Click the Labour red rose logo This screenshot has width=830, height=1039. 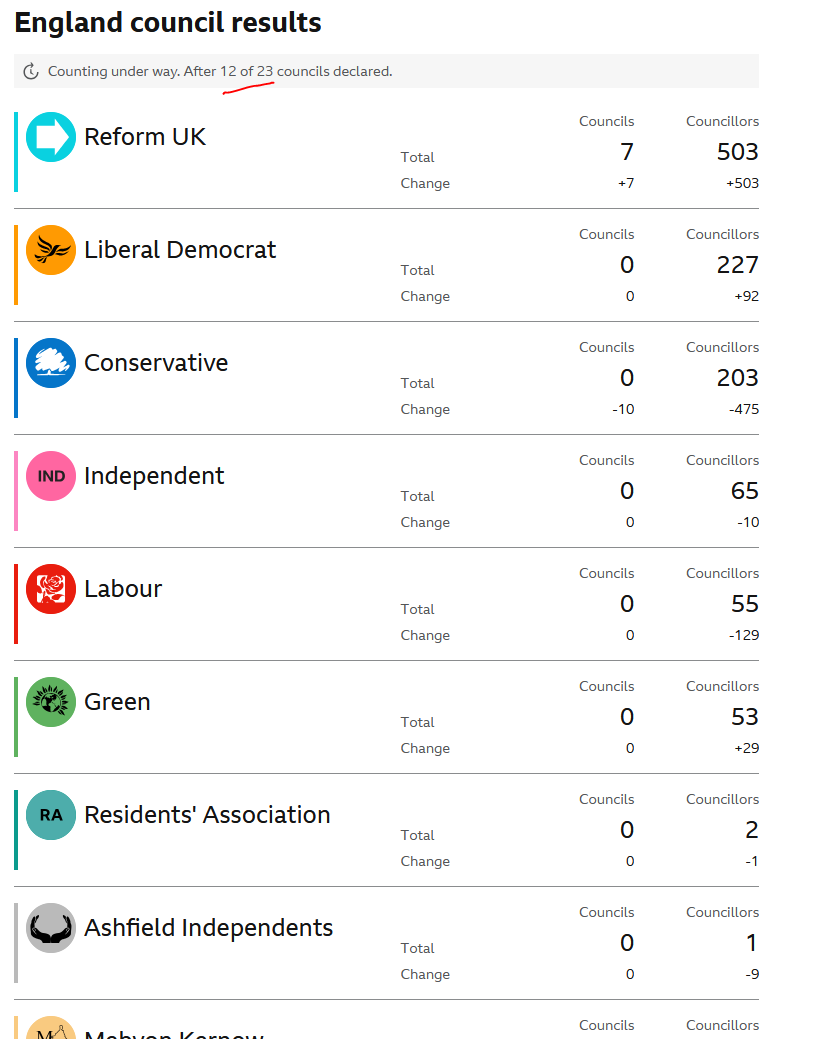[51, 589]
